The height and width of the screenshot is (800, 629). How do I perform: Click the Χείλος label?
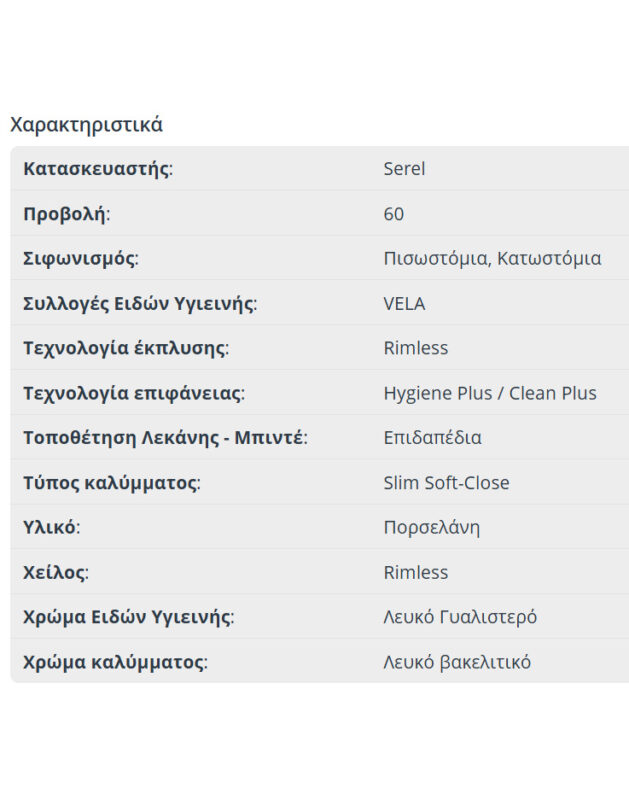tap(55, 572)
